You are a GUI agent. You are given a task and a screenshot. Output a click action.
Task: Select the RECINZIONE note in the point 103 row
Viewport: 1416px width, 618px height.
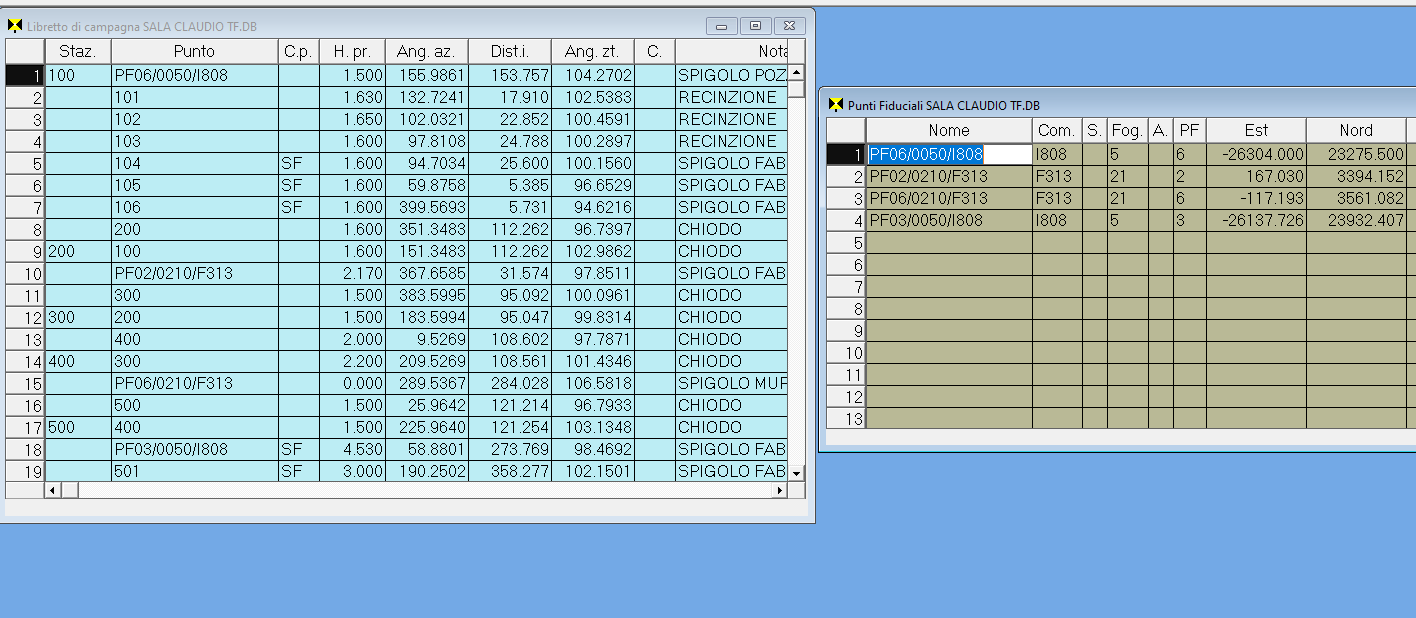(x=732, y=141)
